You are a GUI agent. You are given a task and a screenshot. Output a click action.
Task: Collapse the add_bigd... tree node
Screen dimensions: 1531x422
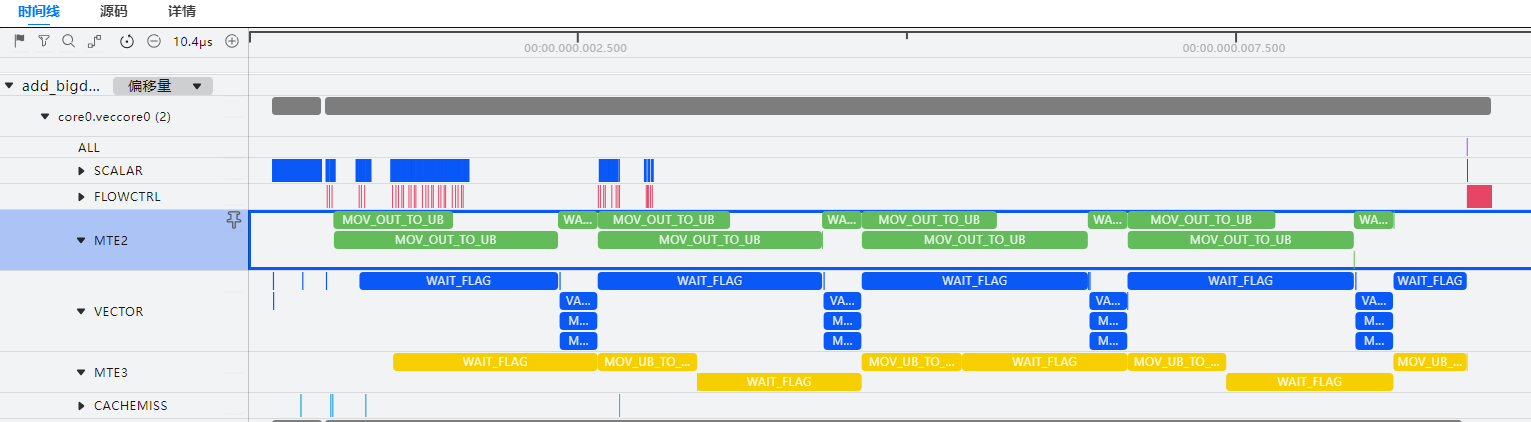[x=9, y=86]
